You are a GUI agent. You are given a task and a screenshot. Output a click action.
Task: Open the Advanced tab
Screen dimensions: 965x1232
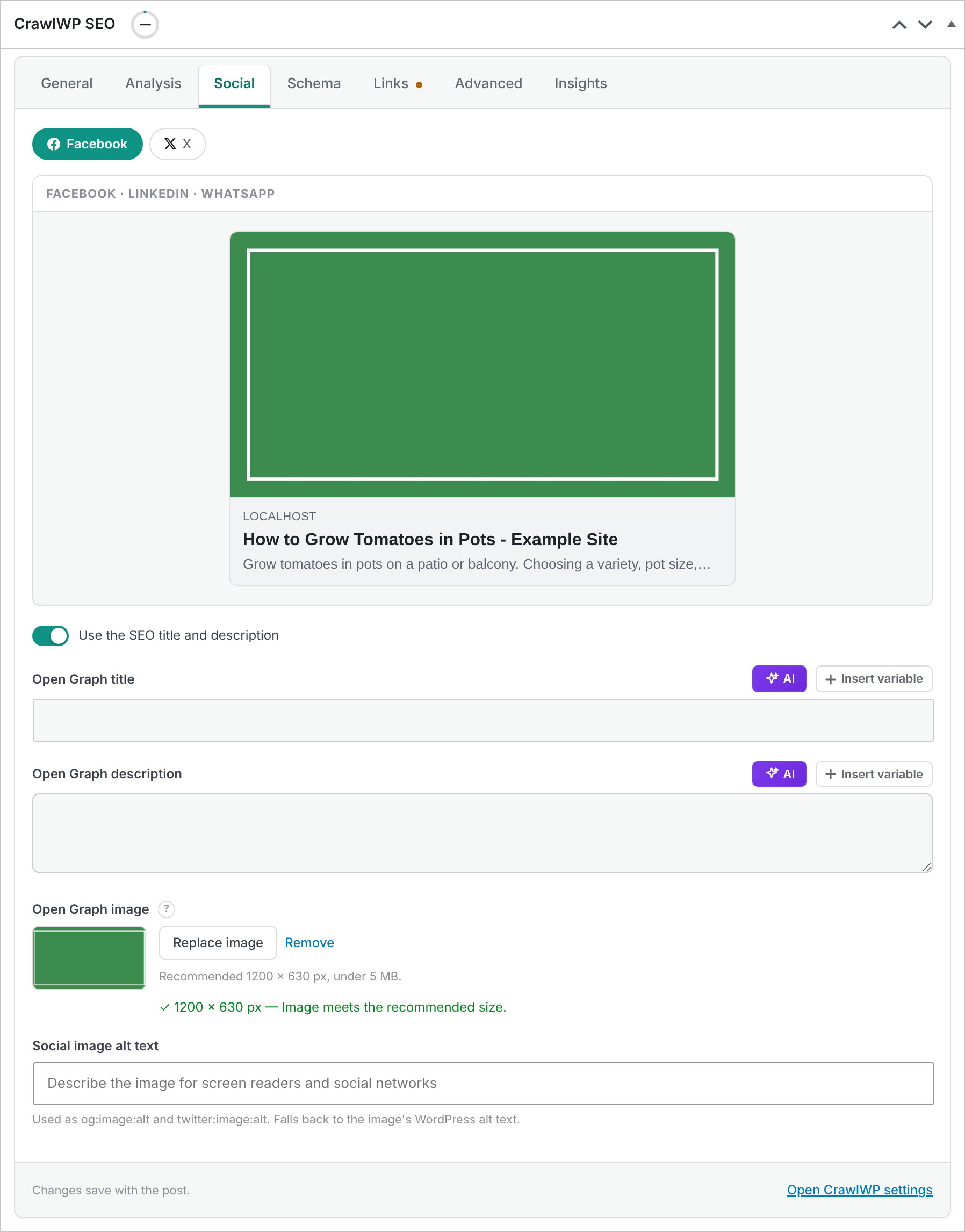click(488, 84)
